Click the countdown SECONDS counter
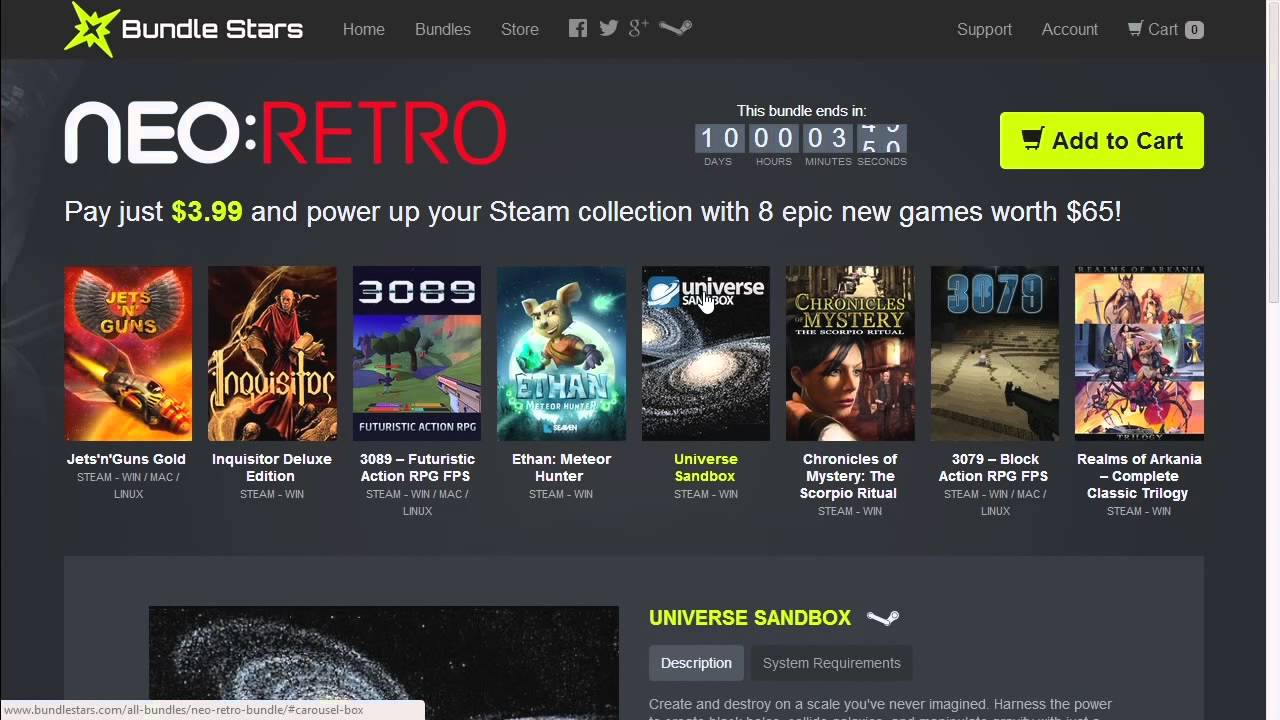The width and height of the screenshot is (1280, 720). 881,138
